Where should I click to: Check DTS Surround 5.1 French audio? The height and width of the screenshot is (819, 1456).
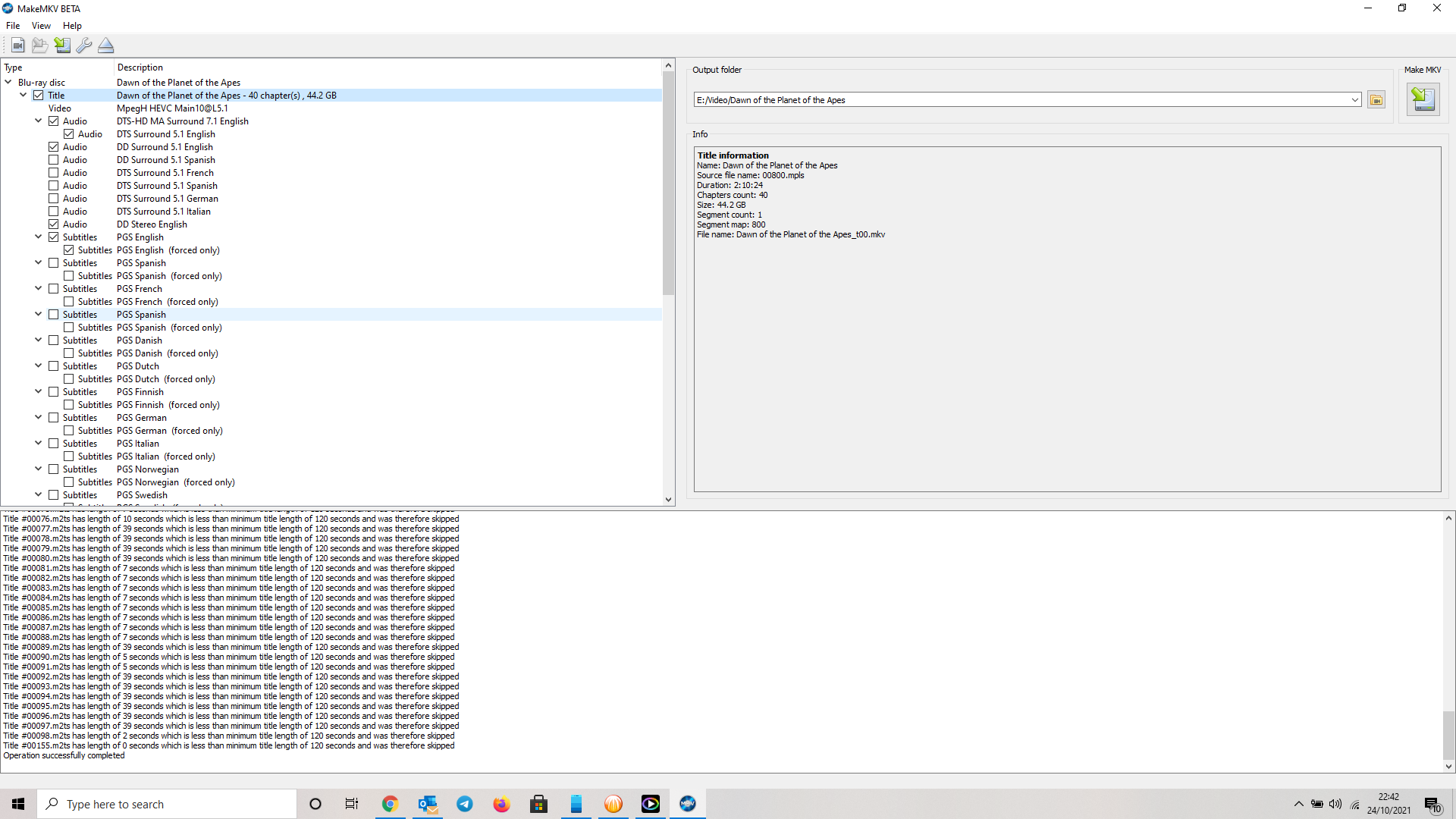pos(53,173)
